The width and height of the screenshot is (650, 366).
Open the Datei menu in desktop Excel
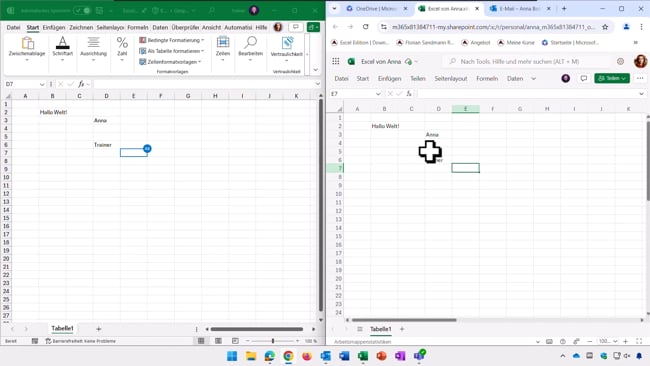point(13,27)
